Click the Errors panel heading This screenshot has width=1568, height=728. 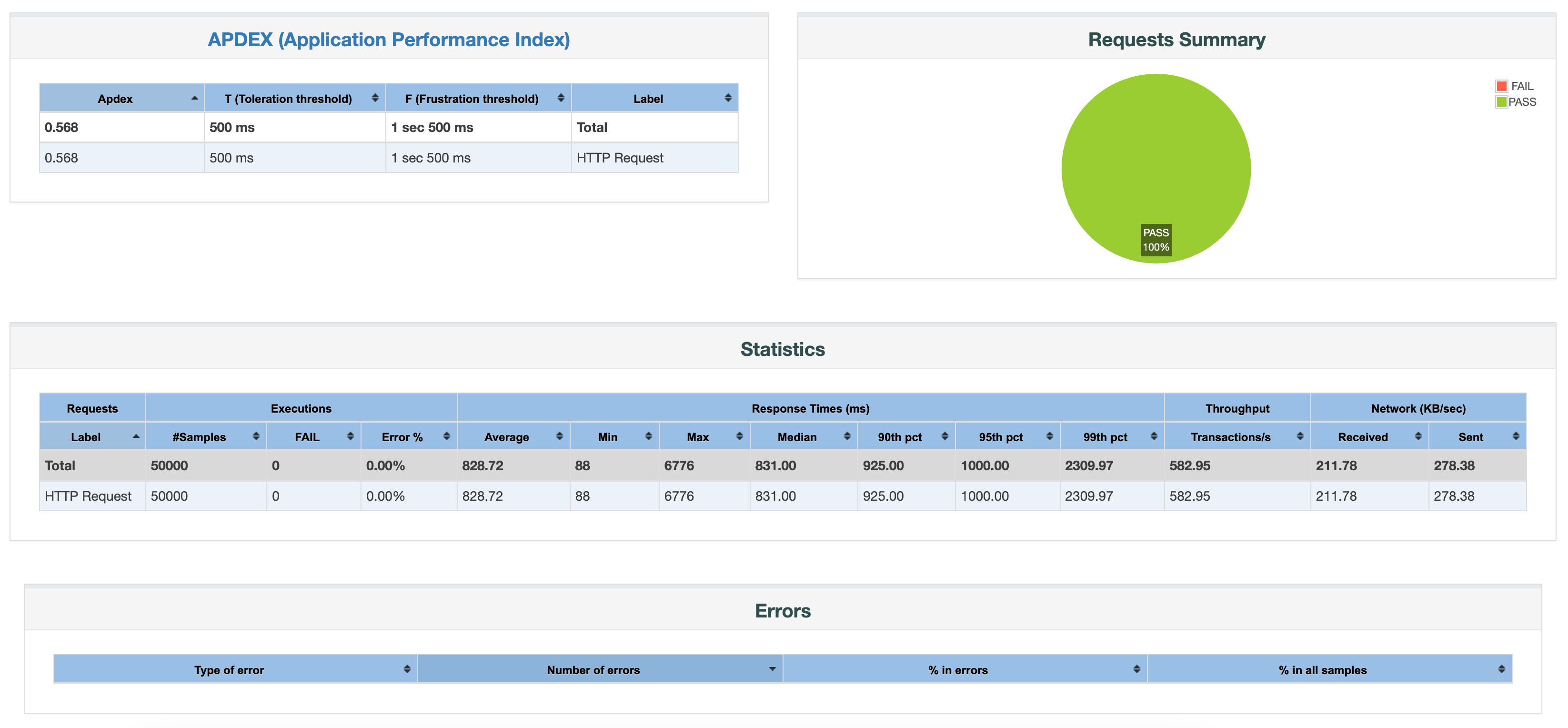pyautogui.click(x=782, y=610)
